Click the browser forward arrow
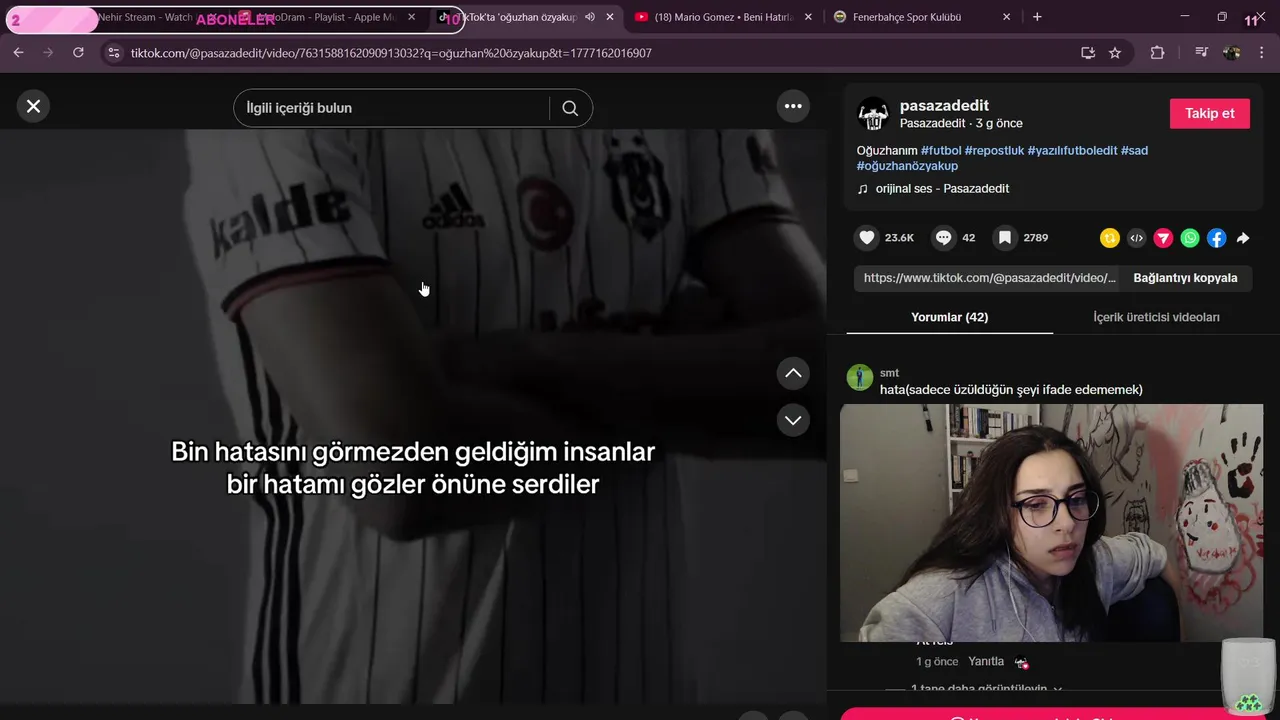This screenshot has width=1280, height=720. 48,53
